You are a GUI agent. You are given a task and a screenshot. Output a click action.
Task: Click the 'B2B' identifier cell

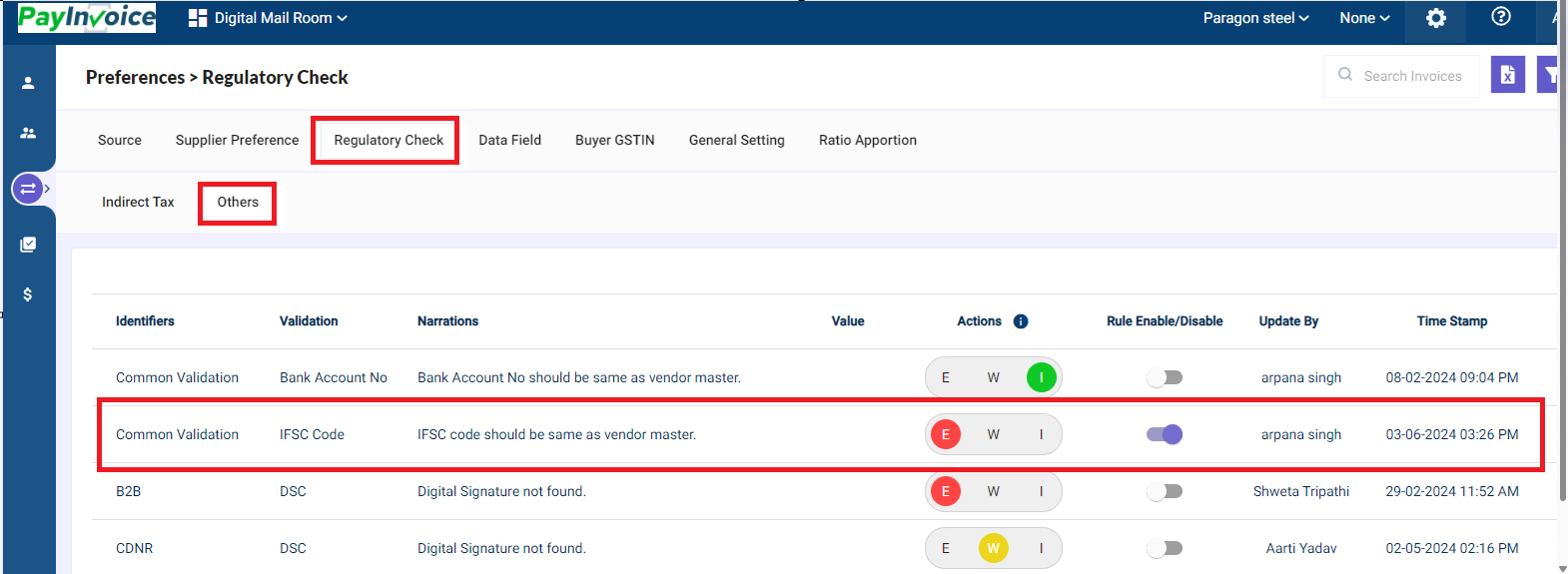click(128, 491)
